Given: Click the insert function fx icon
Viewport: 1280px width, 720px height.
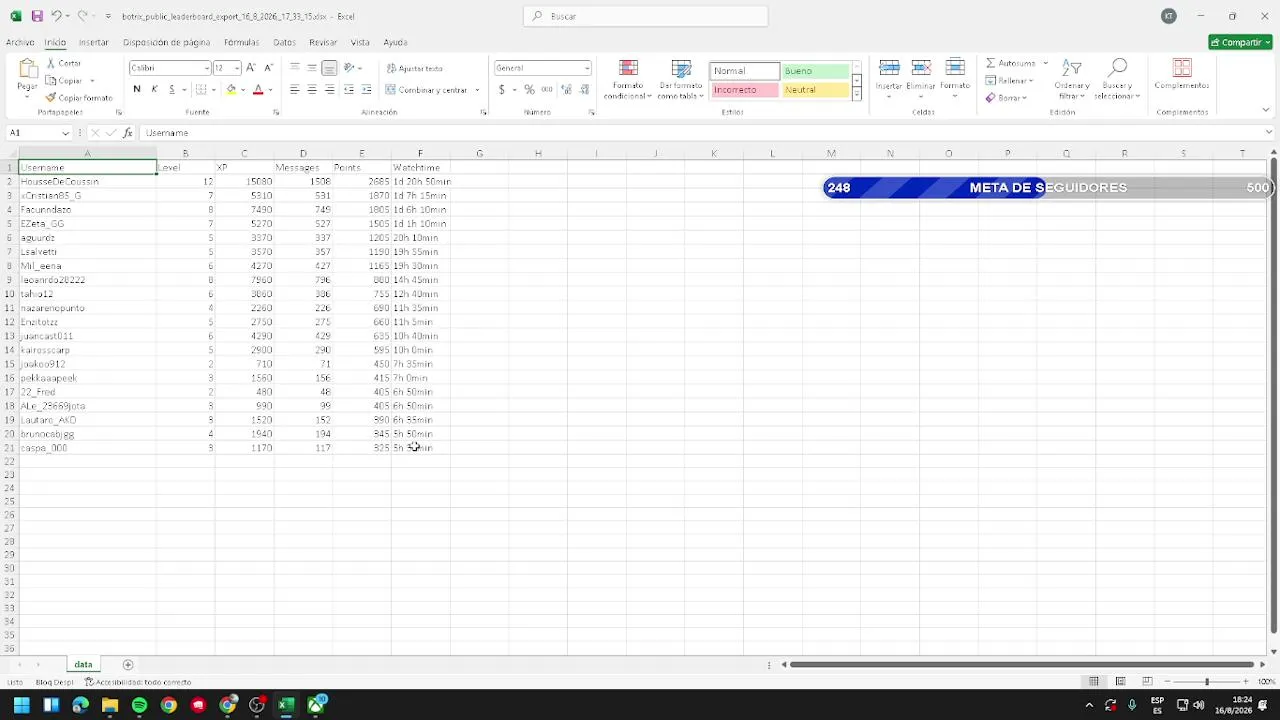Looking at the screenshot, I should pyautogui.click(x=127, y=133).
